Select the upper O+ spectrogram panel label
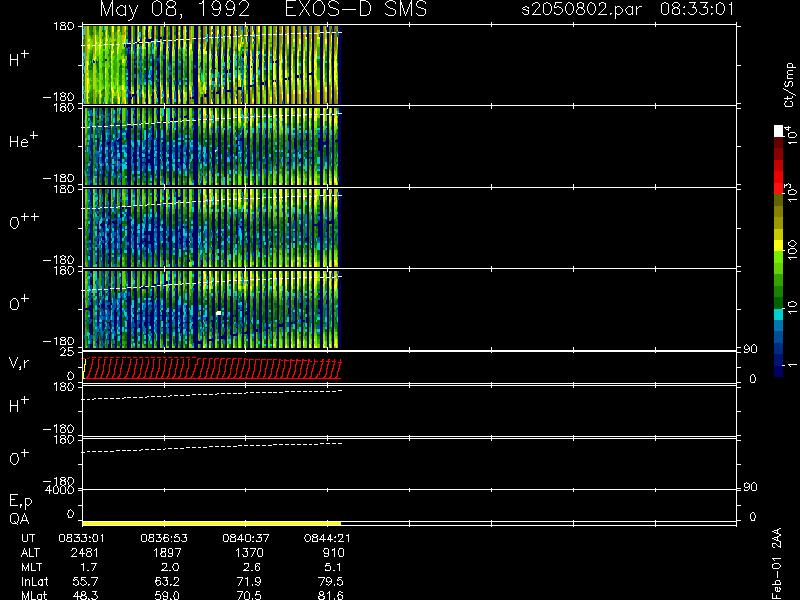This screenshot has height=600, width=800. 19,303
